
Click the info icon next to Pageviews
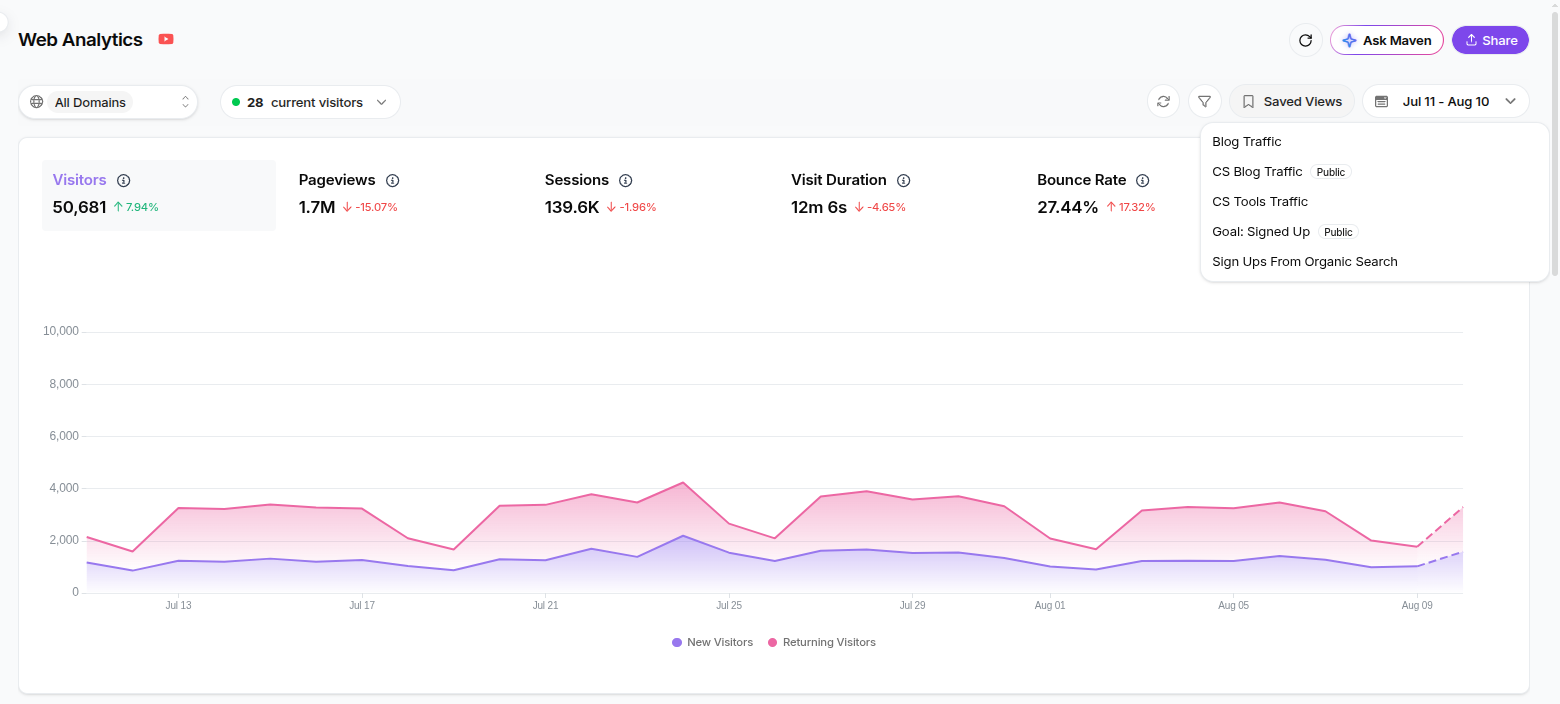coord(392,180)
